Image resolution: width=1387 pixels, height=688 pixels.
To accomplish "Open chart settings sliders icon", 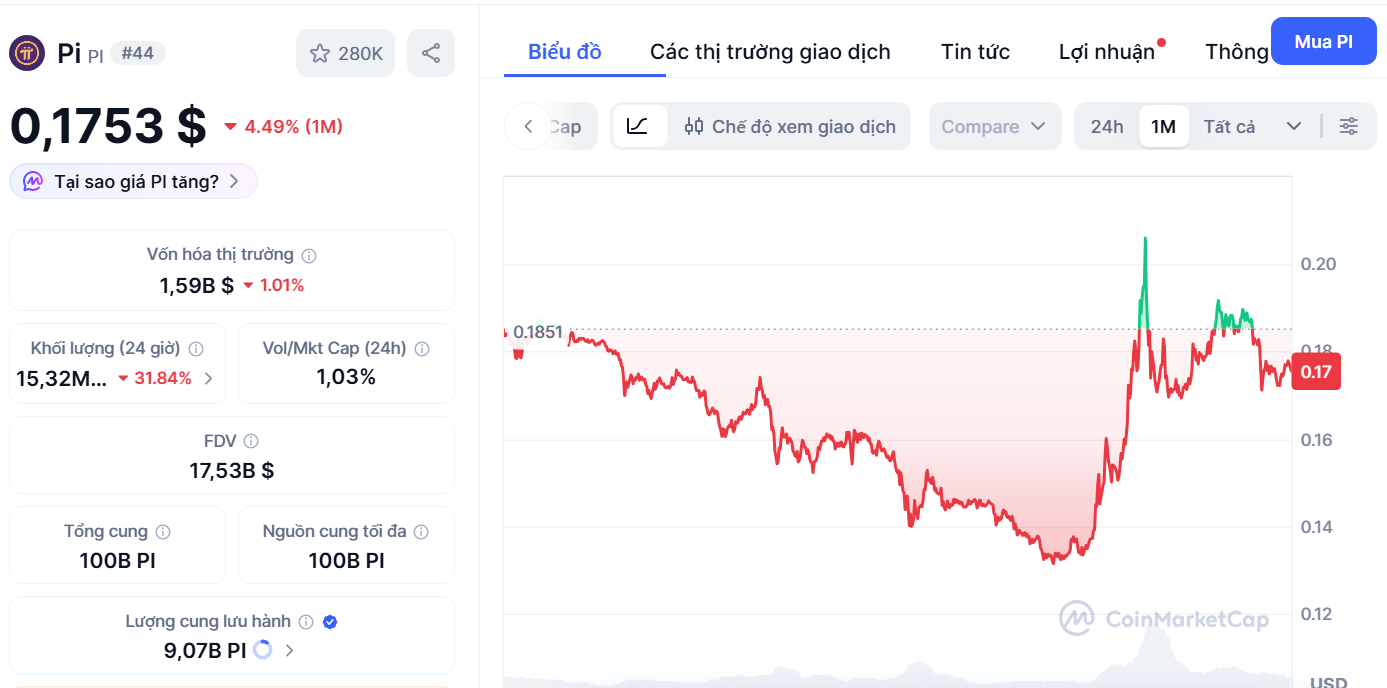I will [1349, 126].
